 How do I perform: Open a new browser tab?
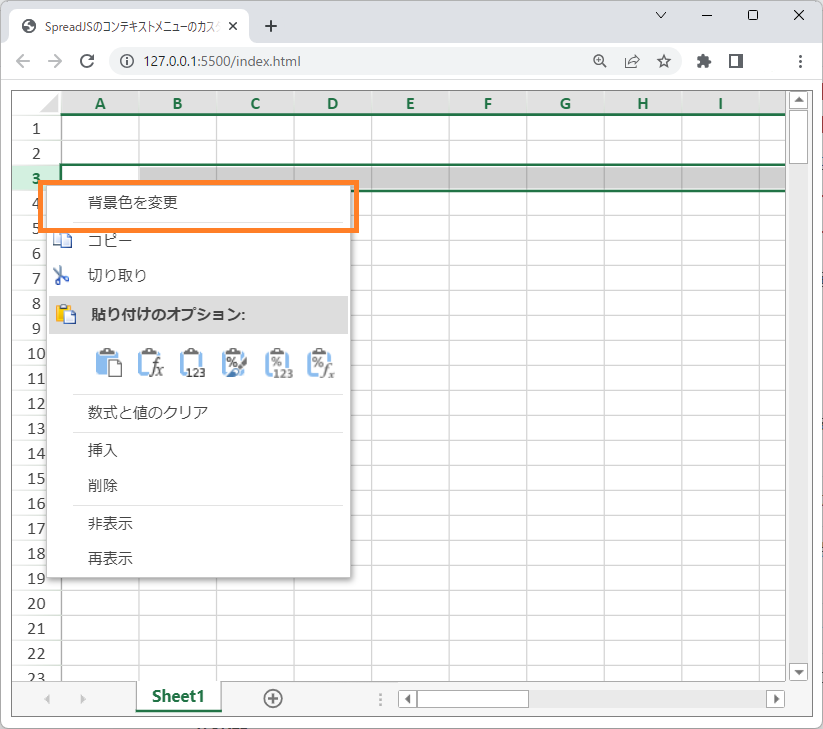click(x=271, y=26)
